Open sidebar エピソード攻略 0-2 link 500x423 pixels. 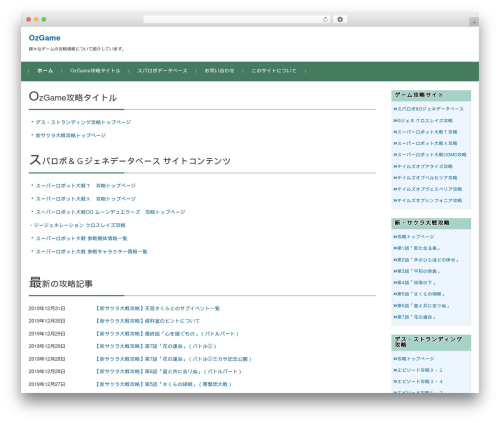click(x=418, y=370)
